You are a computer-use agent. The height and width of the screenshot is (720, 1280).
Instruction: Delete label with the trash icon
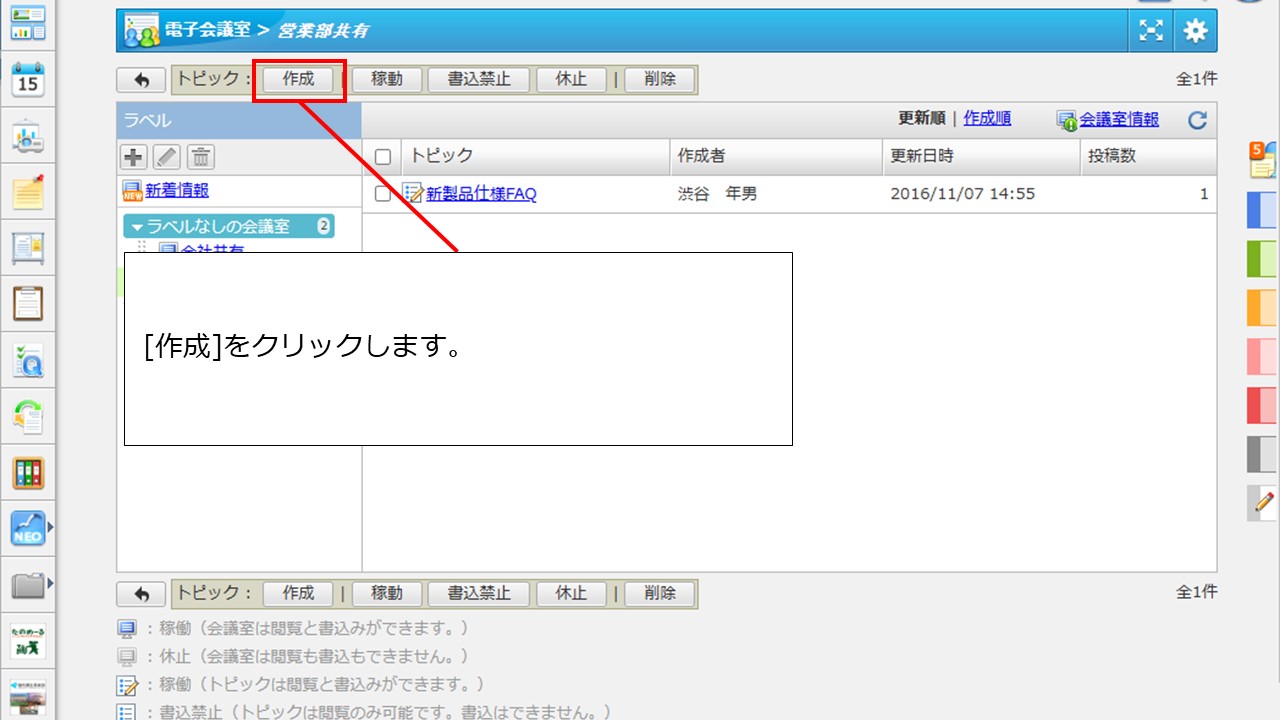201,157
